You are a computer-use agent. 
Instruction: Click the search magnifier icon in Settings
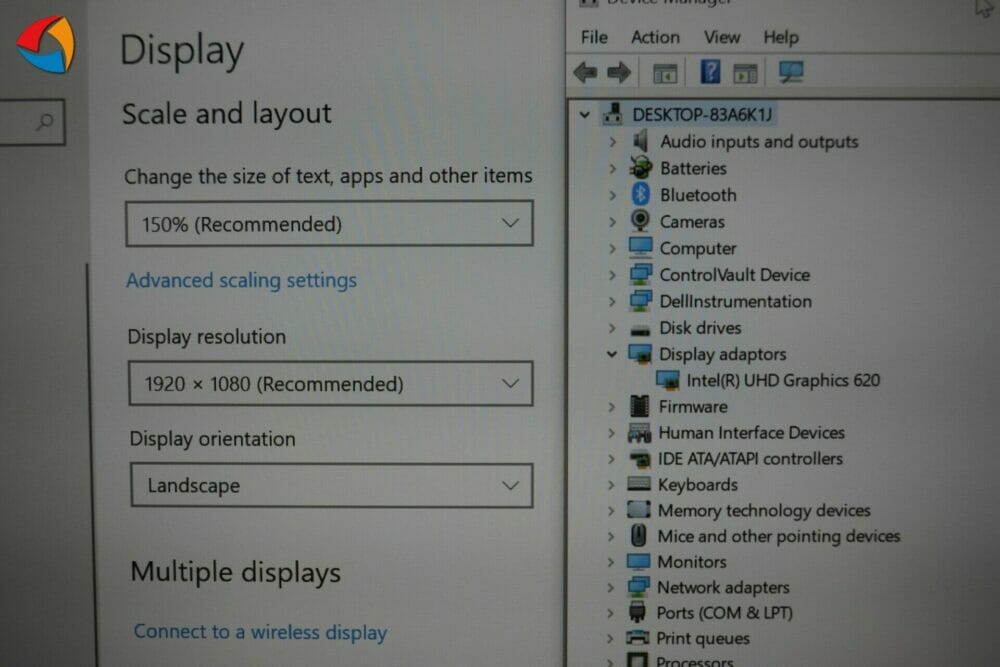(x=44, y=121)
